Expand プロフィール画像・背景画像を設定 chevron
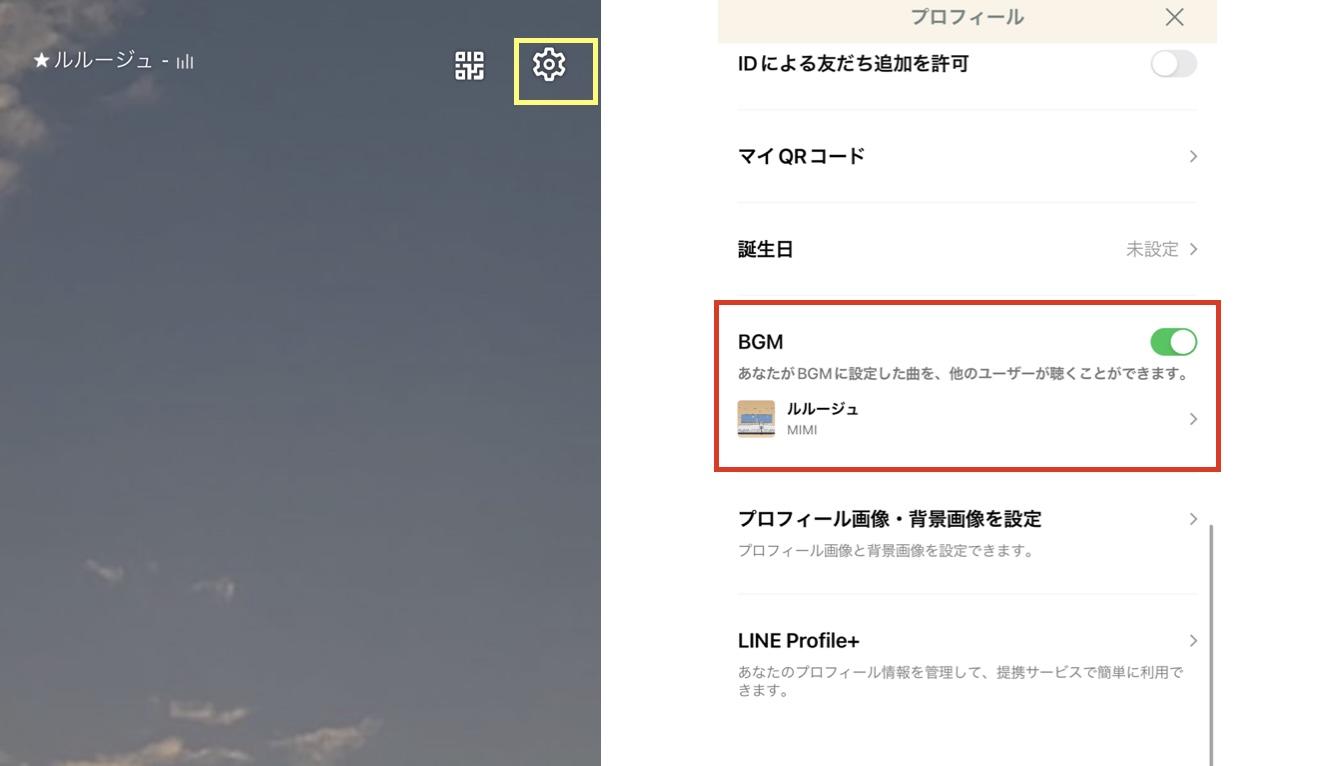The image size is (1336, 766). pos(1193,519)
